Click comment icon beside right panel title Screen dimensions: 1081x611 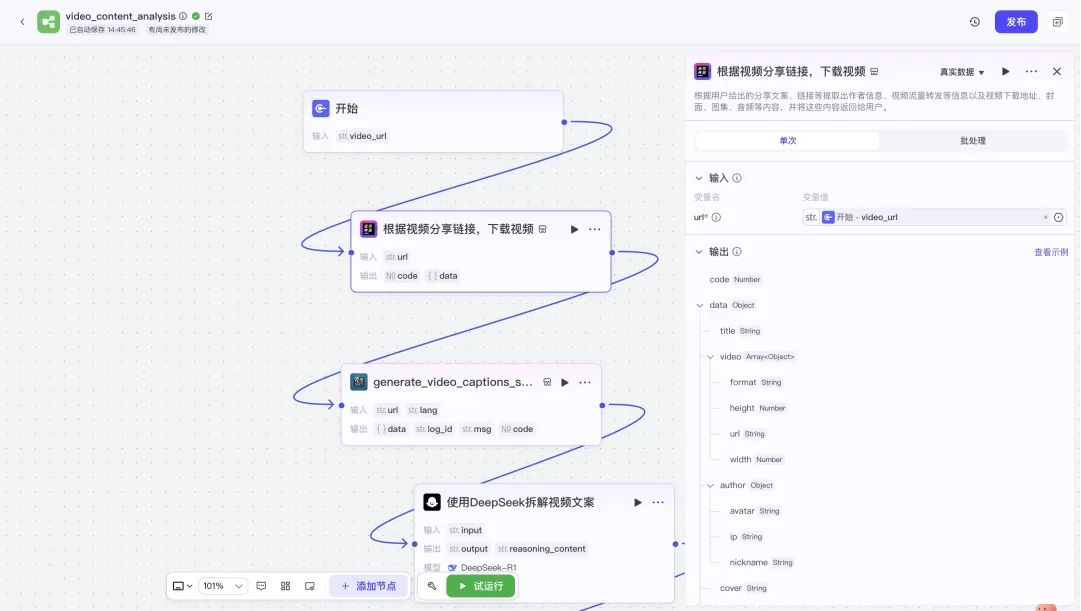pos(874,72)
